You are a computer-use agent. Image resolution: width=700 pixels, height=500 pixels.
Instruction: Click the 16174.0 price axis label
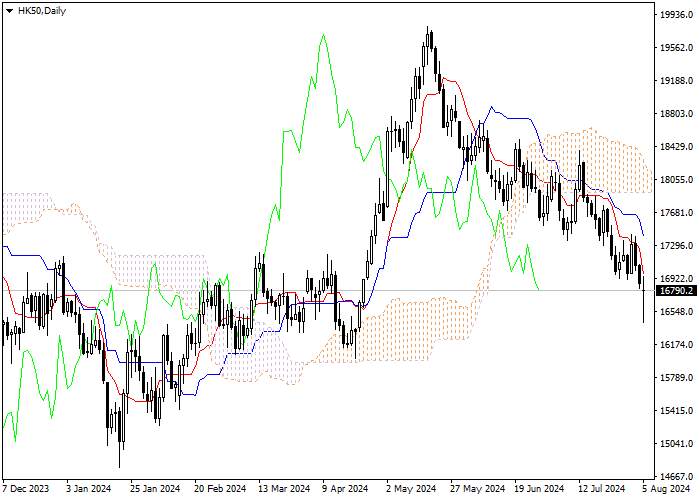click(x=676, y=345)
